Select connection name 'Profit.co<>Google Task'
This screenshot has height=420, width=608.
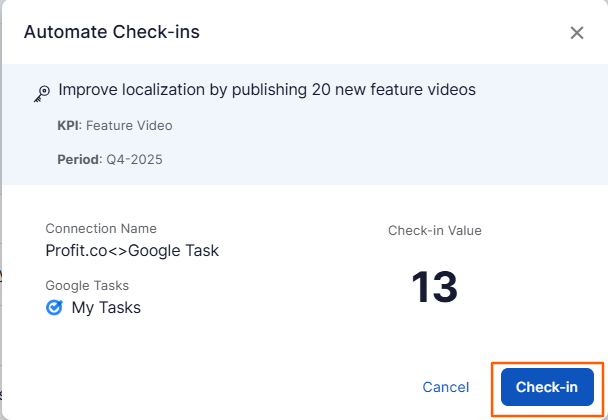[x=132, y=251]
